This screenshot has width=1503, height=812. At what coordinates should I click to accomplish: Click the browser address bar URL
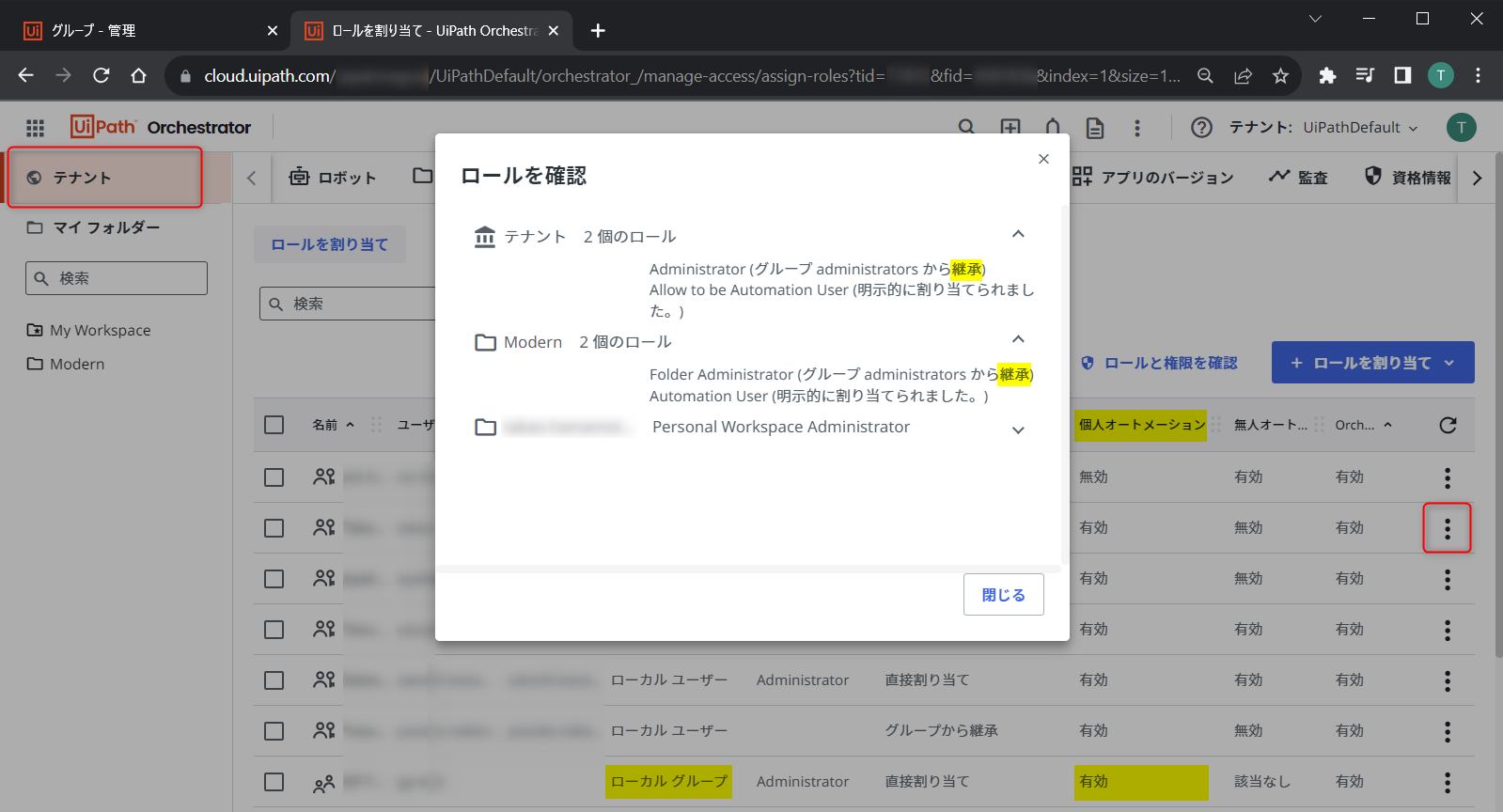(x=692, y=76)
